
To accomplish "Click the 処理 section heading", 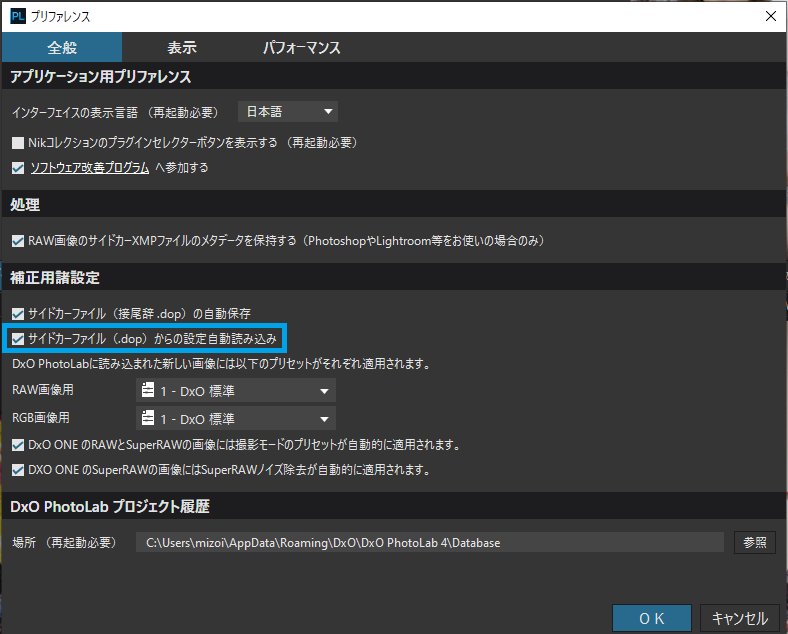I will coord(25,204).
